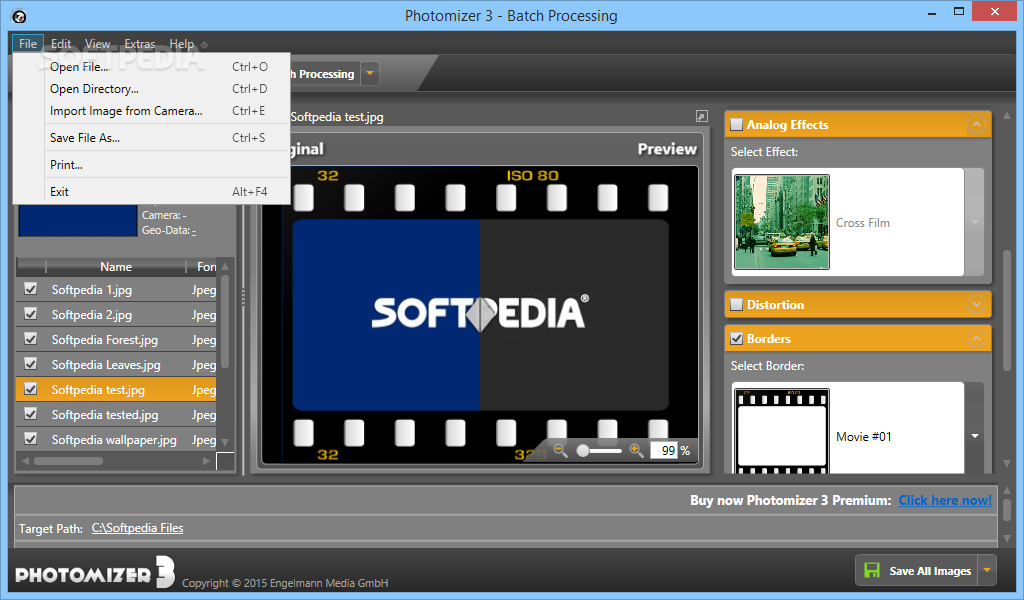Select the Softpedia Forest.jpg row name
This screenshot has height=600, width=1024.
[x=104, y=339]
